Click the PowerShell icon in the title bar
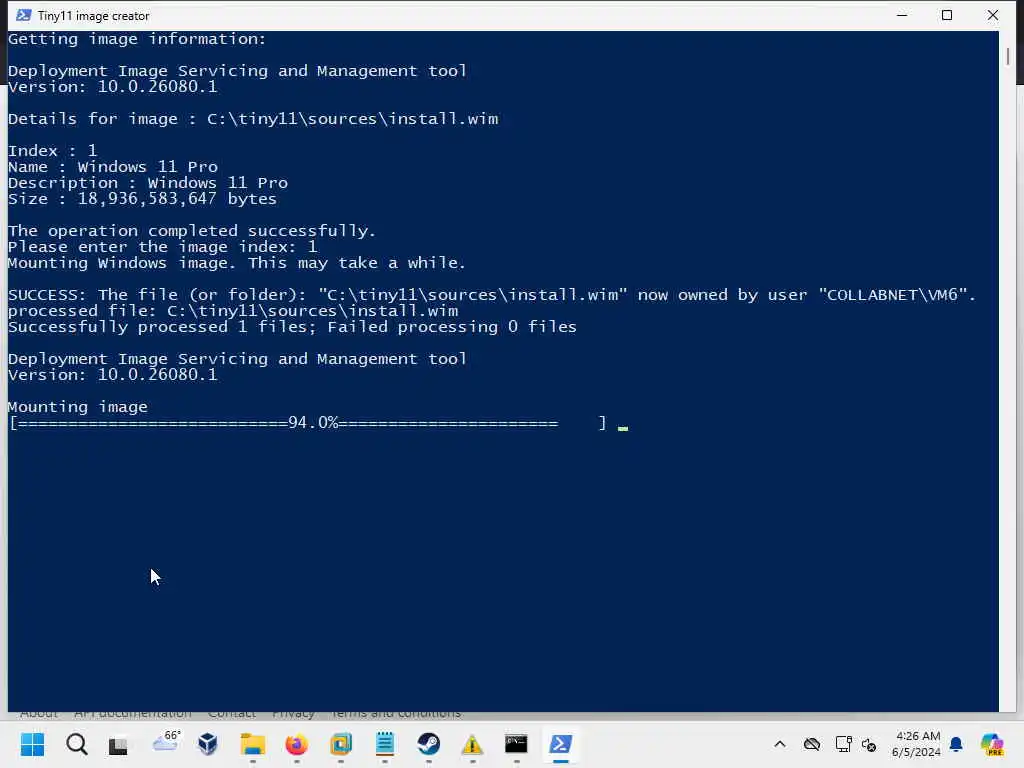This screenshot has height=768, width=1024. pos(24,15)
